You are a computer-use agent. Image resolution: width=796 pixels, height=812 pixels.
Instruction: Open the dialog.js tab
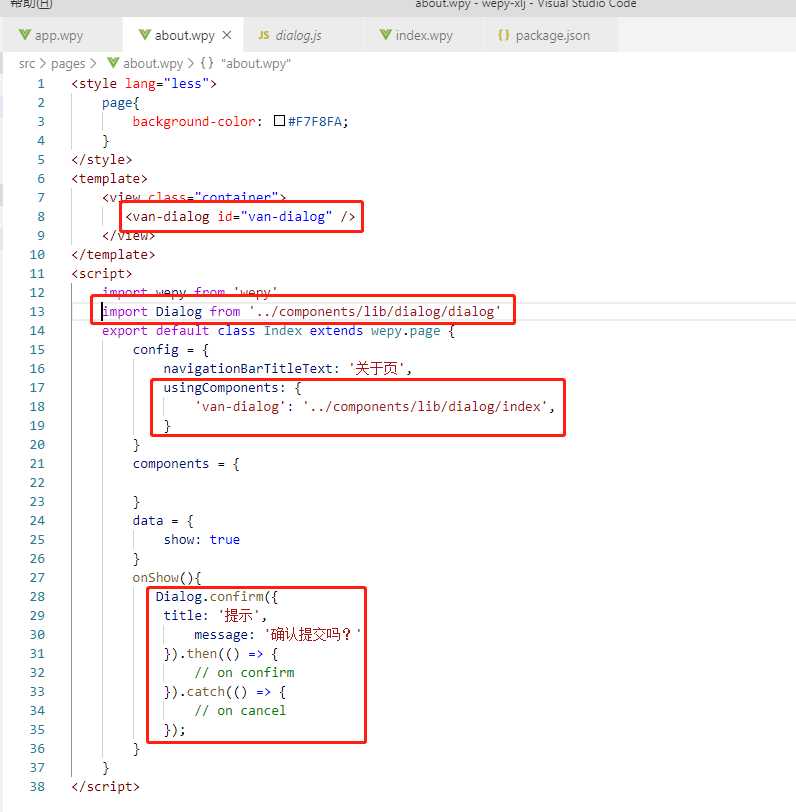(298, 35)
